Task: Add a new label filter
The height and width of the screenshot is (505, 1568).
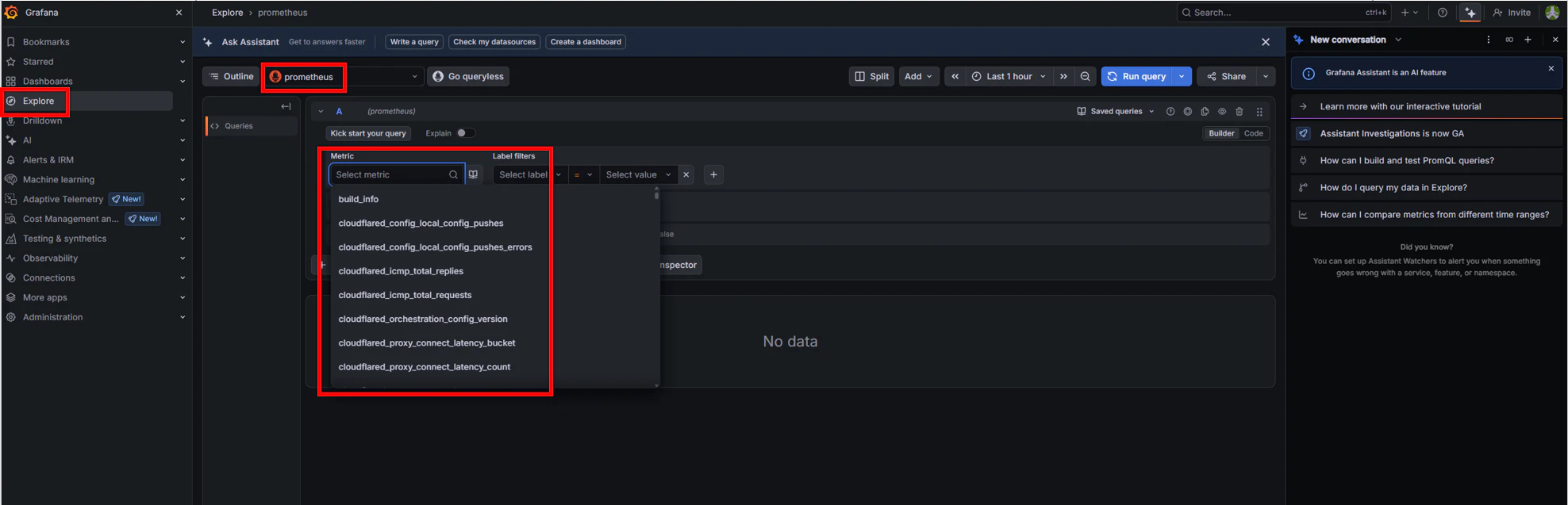Action: click(713, 174)
